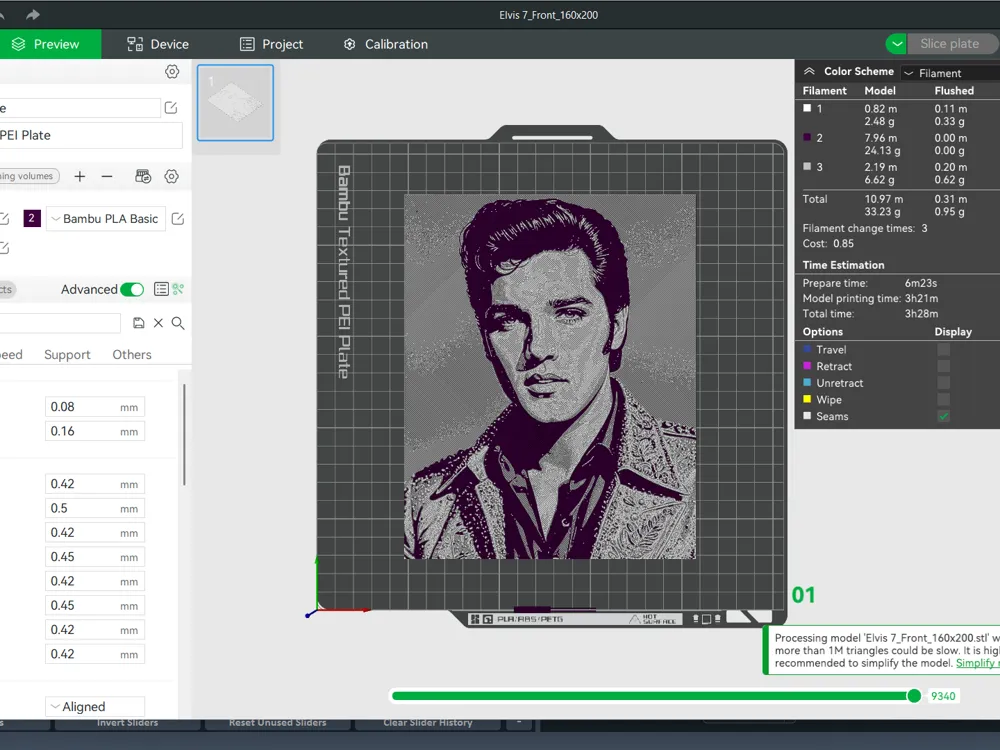Viewport: 1000px width, 750px height.
Task: Switch to the Device tab
Action: (x=158, y=44)
